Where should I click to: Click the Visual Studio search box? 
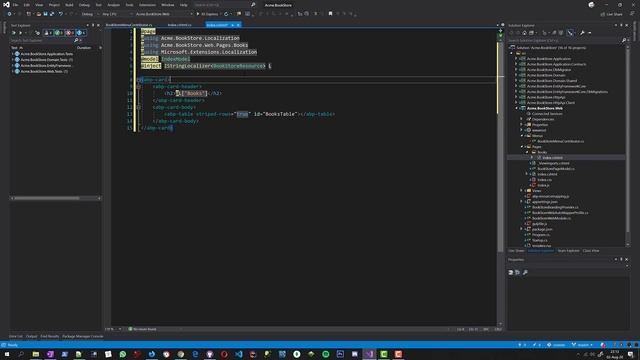point(224,5)
